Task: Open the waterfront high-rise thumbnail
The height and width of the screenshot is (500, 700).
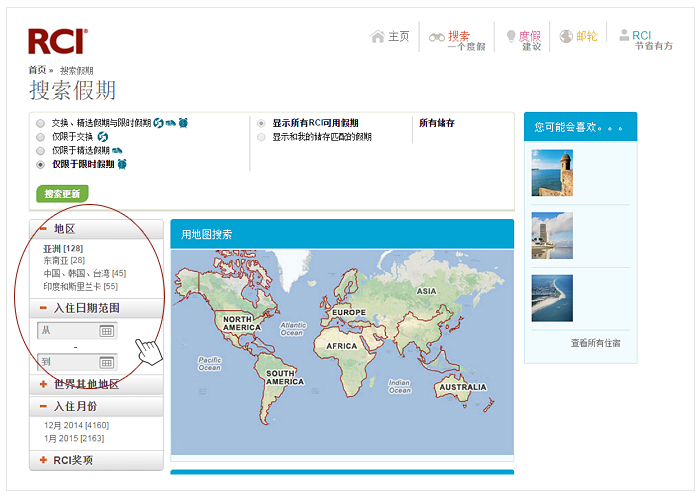Action: click(552, 236)
